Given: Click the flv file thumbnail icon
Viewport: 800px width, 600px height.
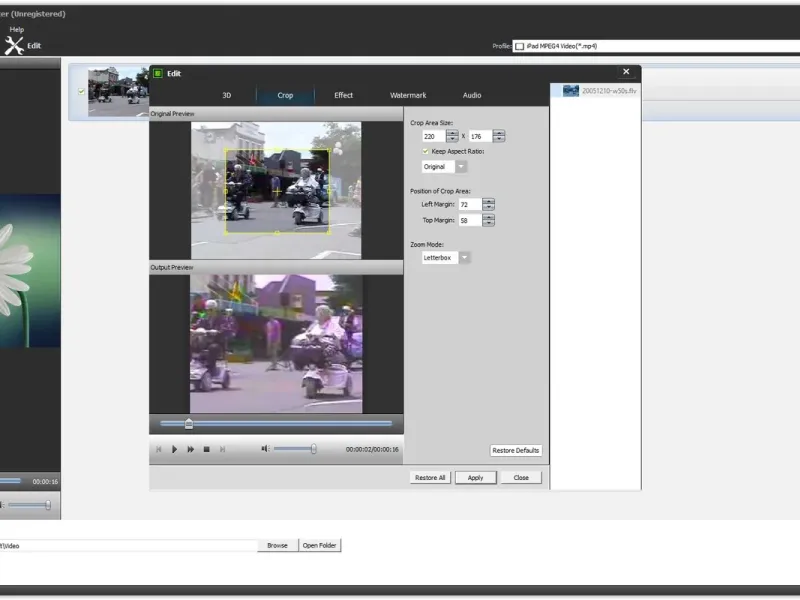Looking at the screenshot, I should click(571, 91).
